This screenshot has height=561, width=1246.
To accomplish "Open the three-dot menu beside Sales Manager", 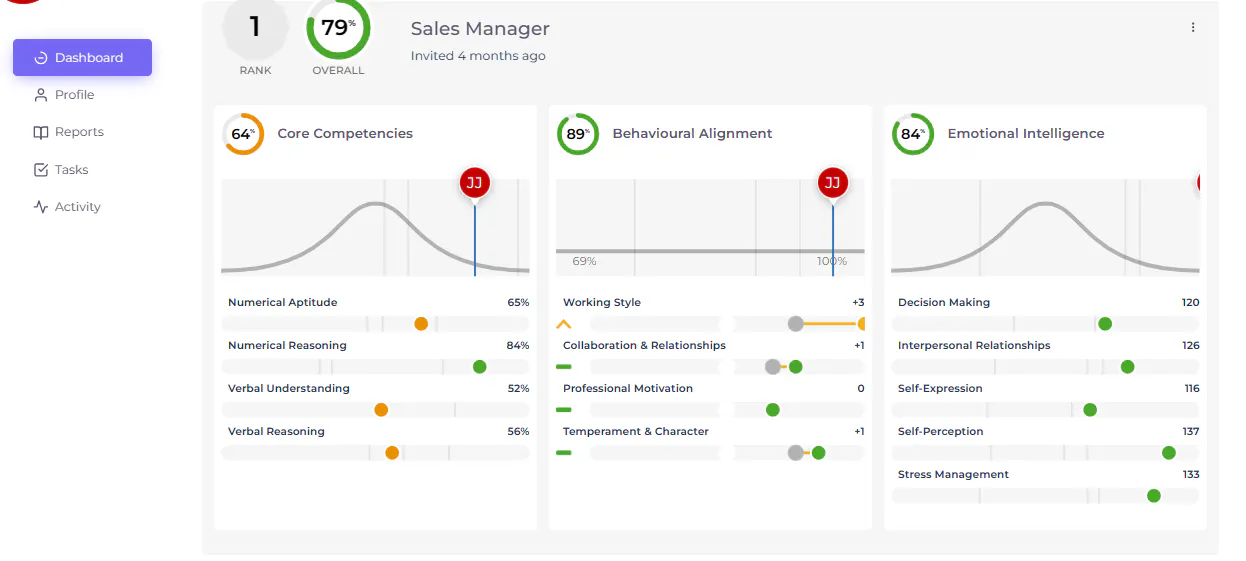I will pos(1193,28).
